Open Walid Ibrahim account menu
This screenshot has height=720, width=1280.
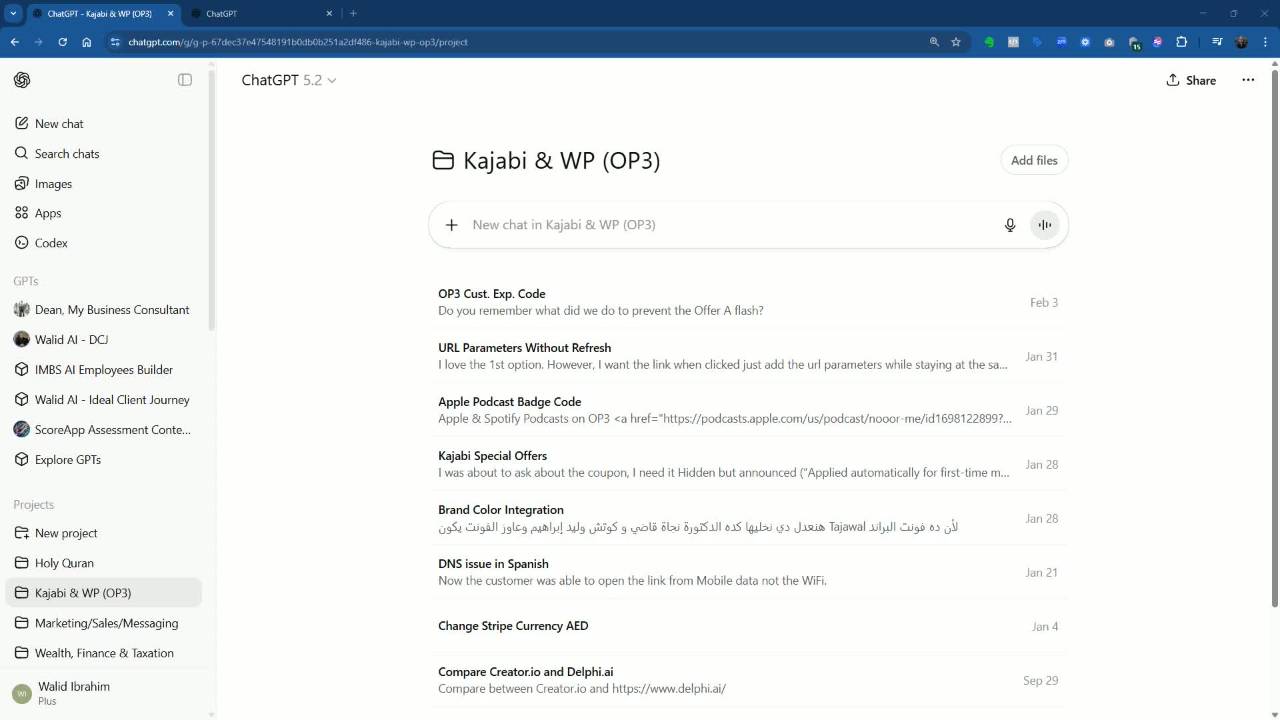click(x=73, y=693)
